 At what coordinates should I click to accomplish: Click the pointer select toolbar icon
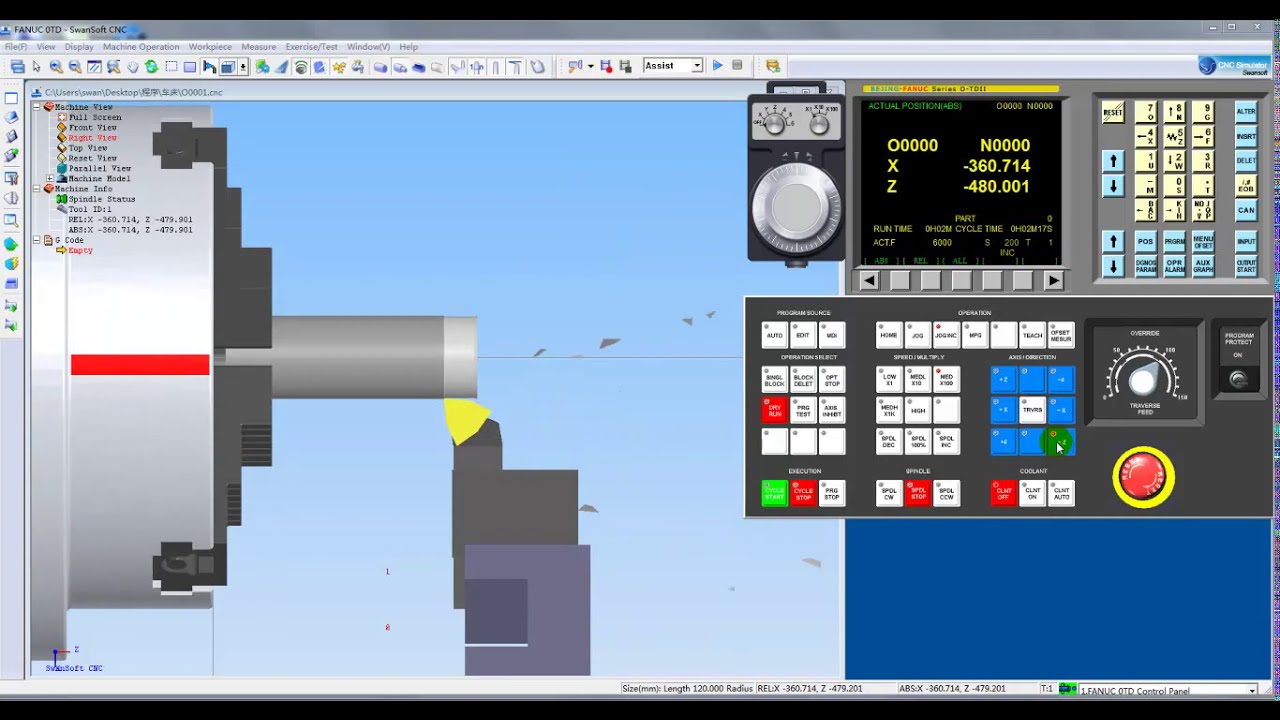(37, 67)
